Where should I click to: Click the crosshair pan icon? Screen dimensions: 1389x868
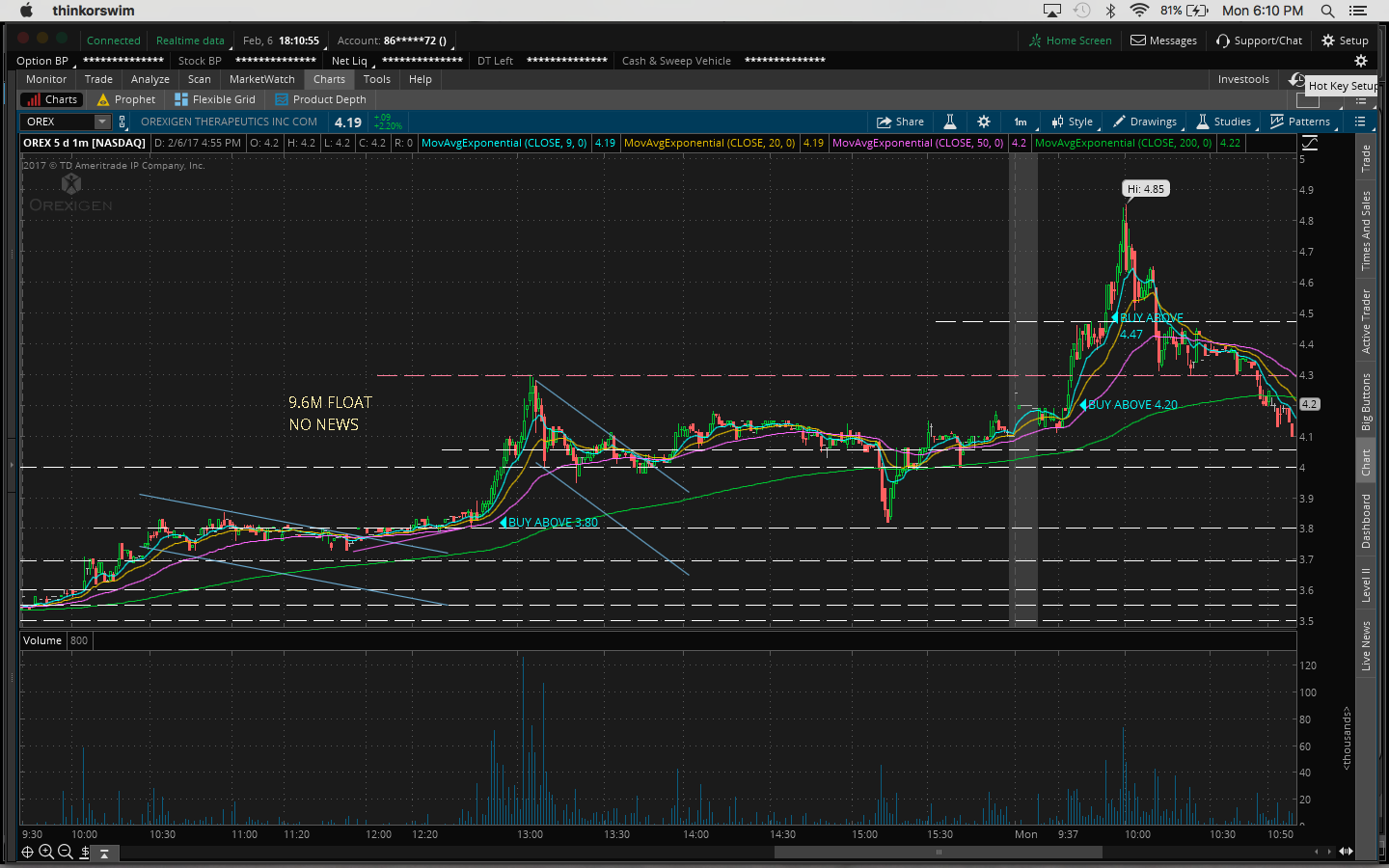coord(27,852)
